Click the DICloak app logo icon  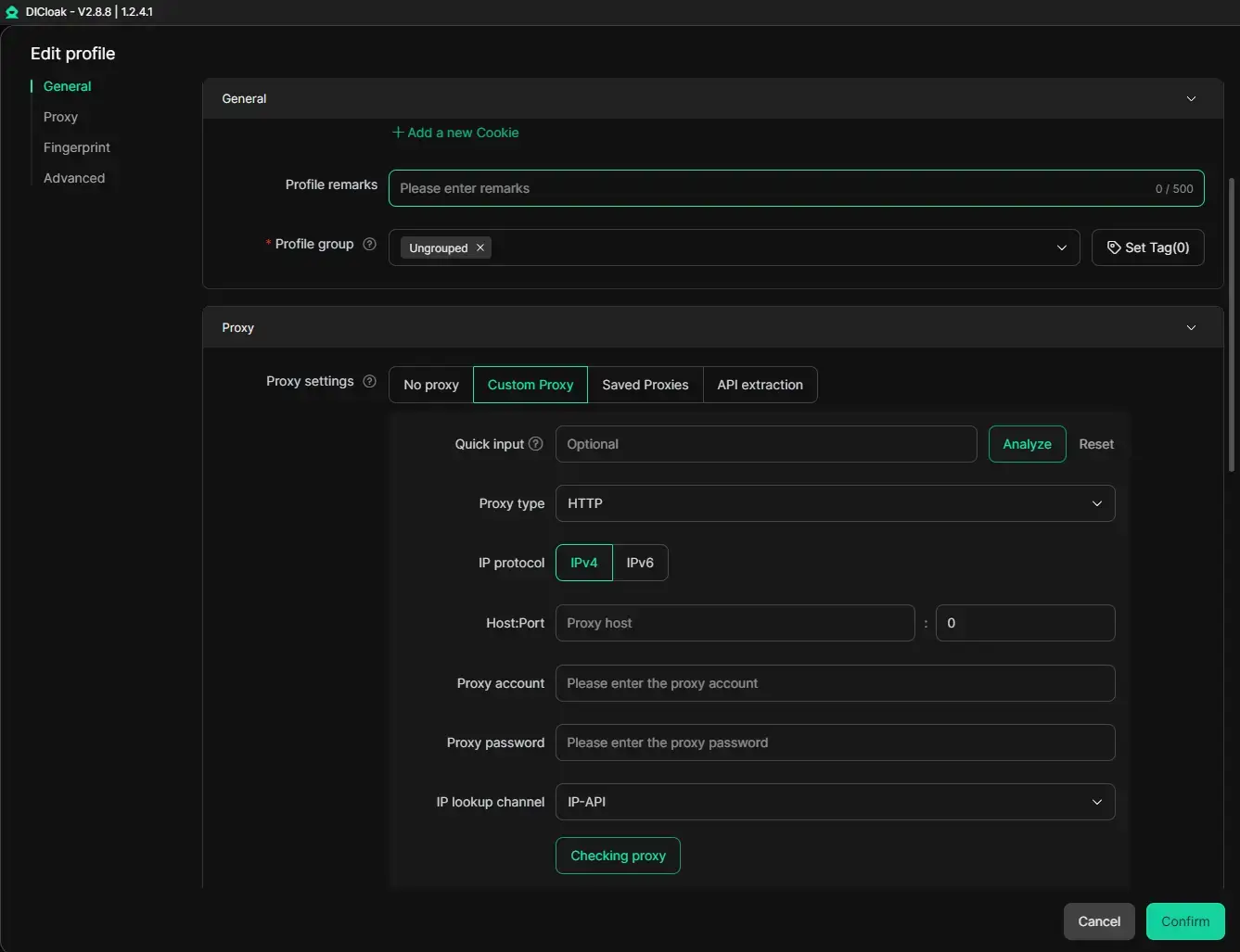[11, 12]
